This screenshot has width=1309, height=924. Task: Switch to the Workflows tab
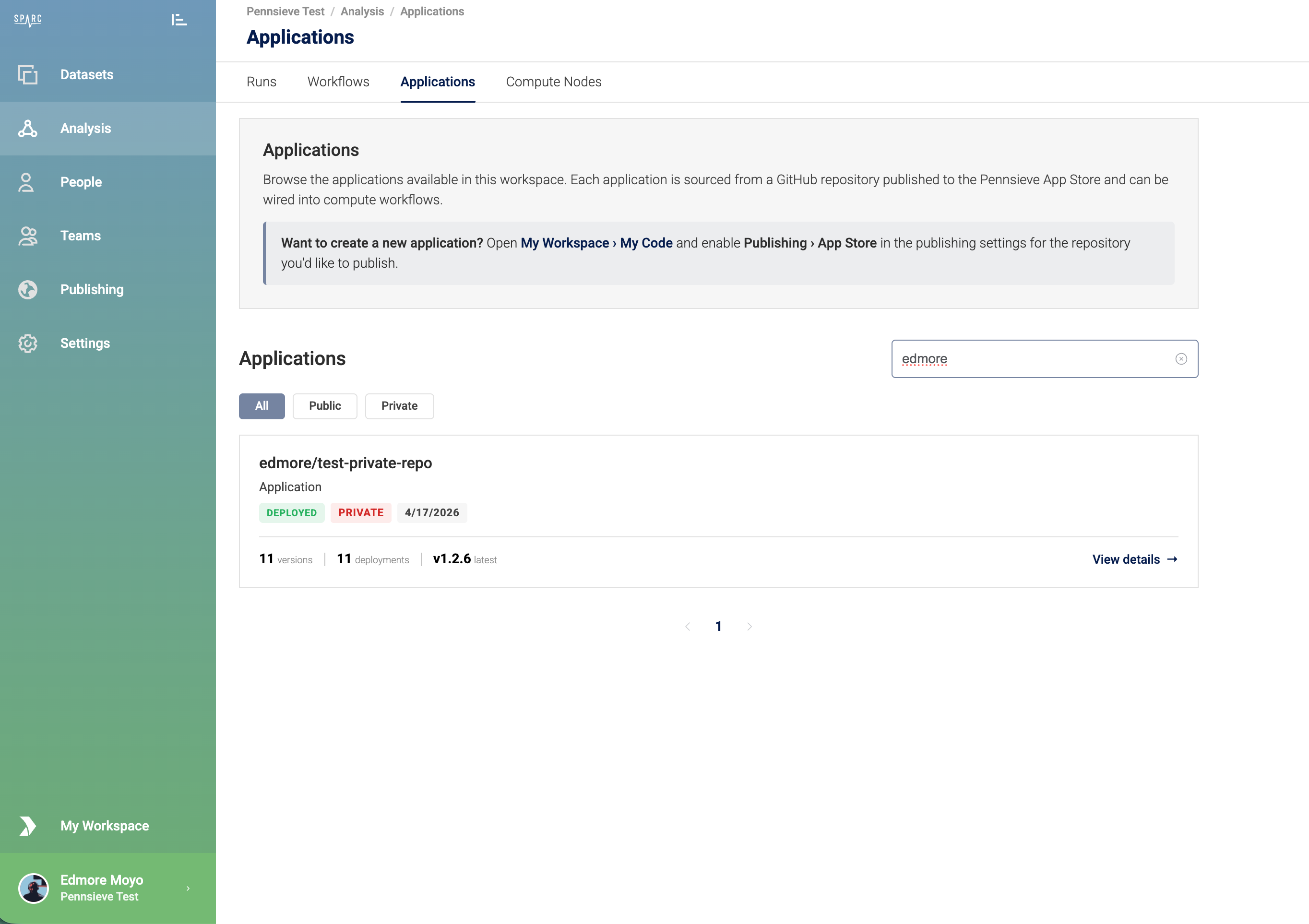[x=338, y=82]
